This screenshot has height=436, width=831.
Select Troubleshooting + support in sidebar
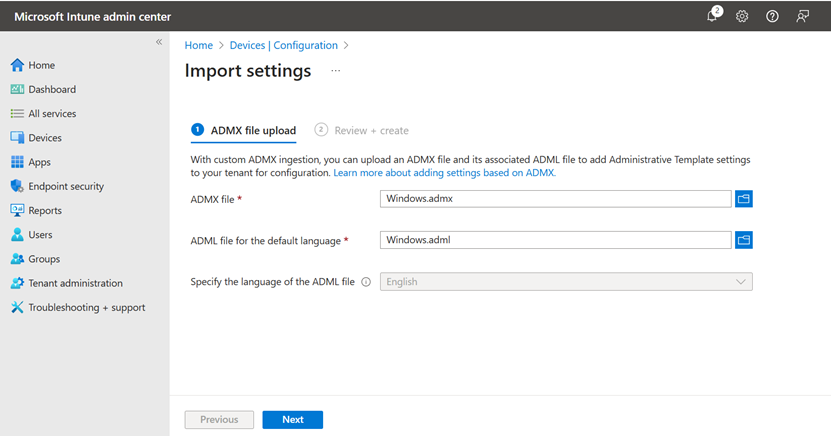[86, 307]
